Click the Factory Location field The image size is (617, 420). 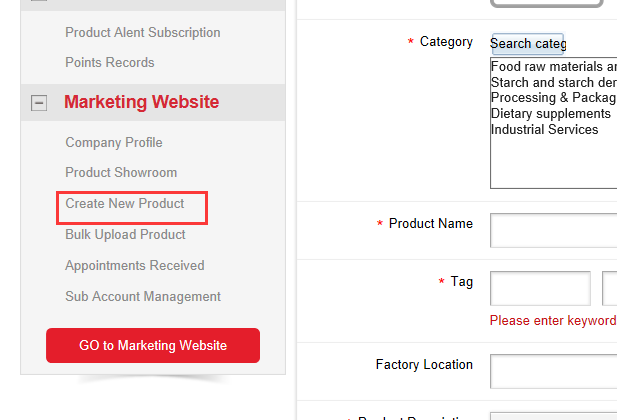tap(554, 371)
